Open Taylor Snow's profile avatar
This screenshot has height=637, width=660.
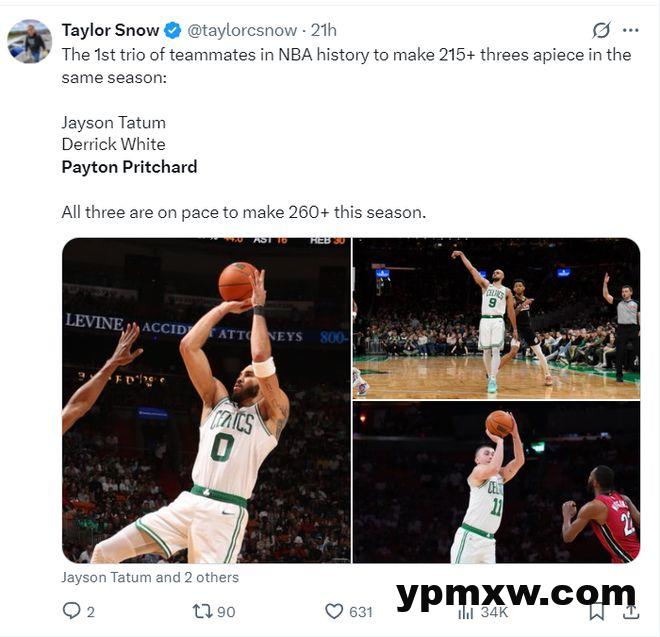29,41
